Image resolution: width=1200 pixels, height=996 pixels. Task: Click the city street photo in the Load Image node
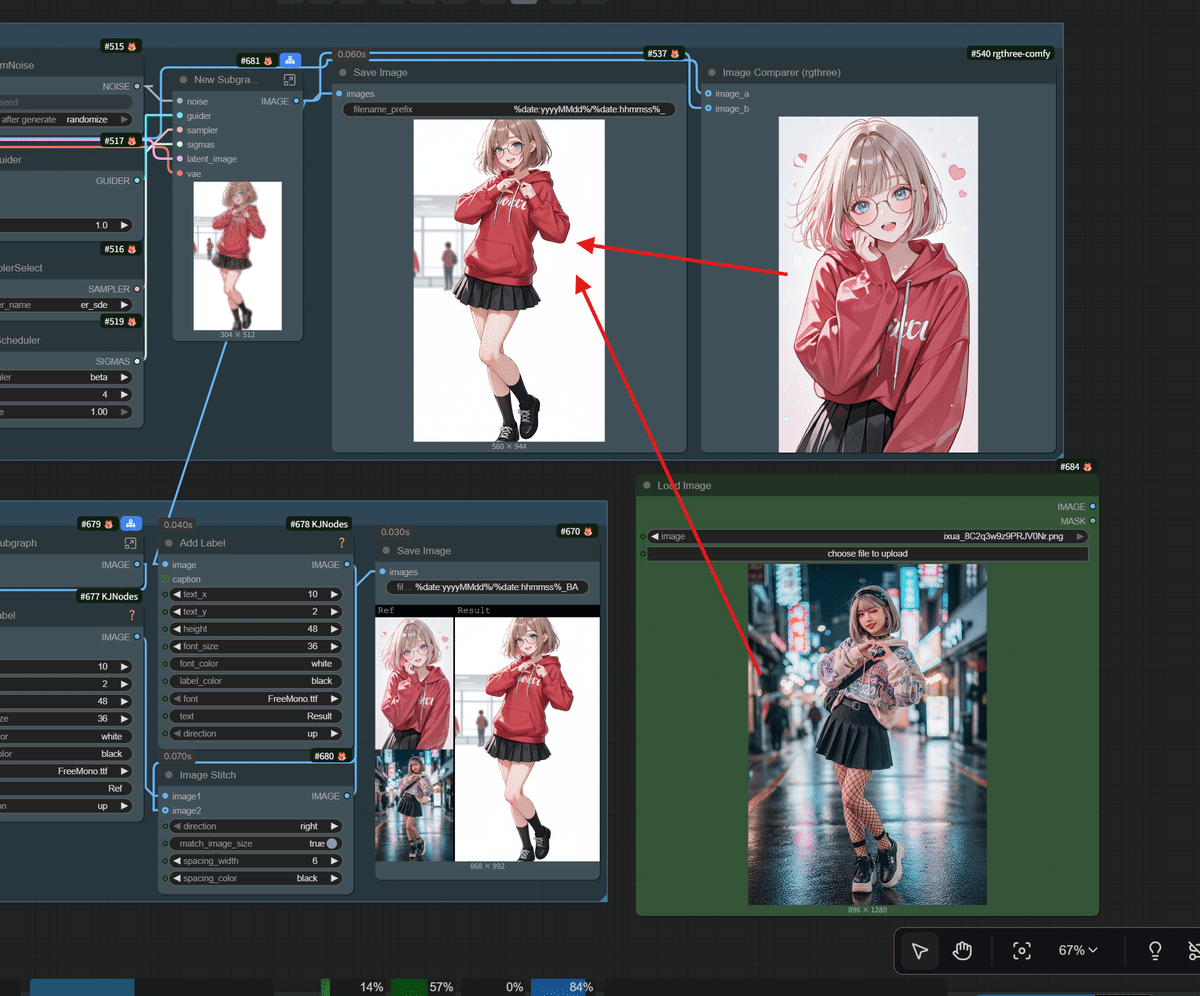coord(867,730)
